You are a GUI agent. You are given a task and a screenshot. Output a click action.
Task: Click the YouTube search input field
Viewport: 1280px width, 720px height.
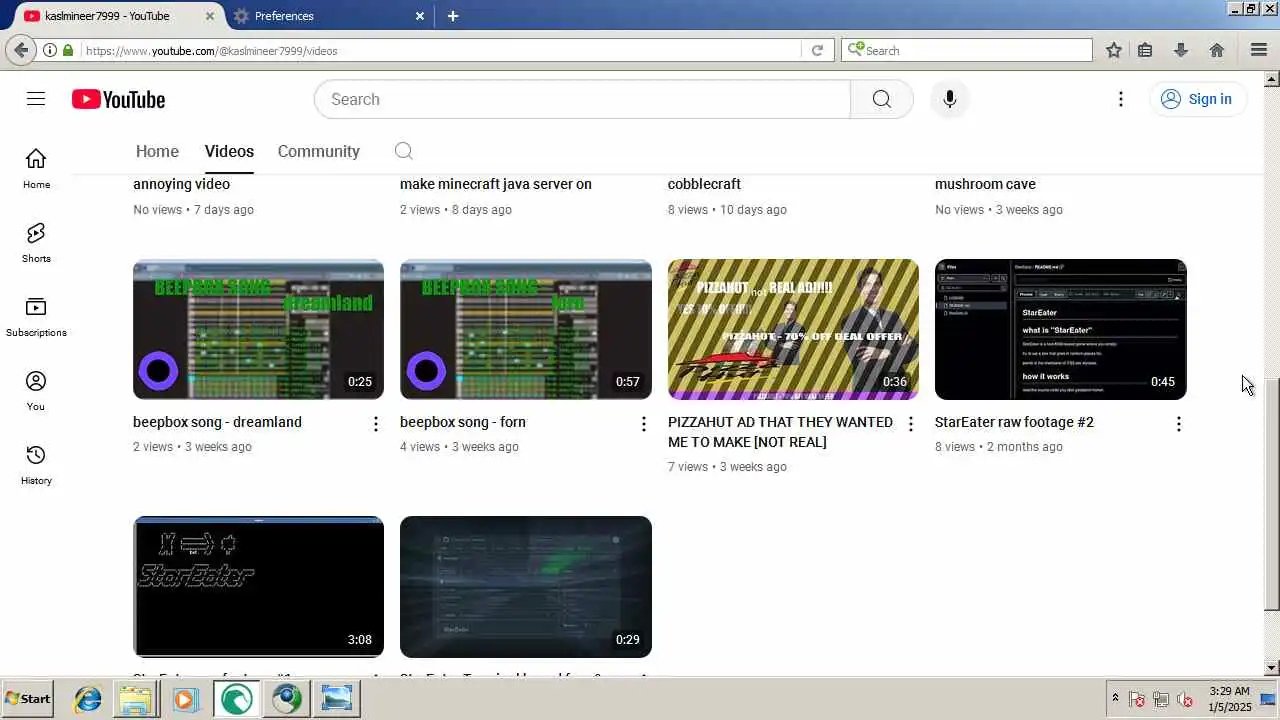click(x=582, y=99)
